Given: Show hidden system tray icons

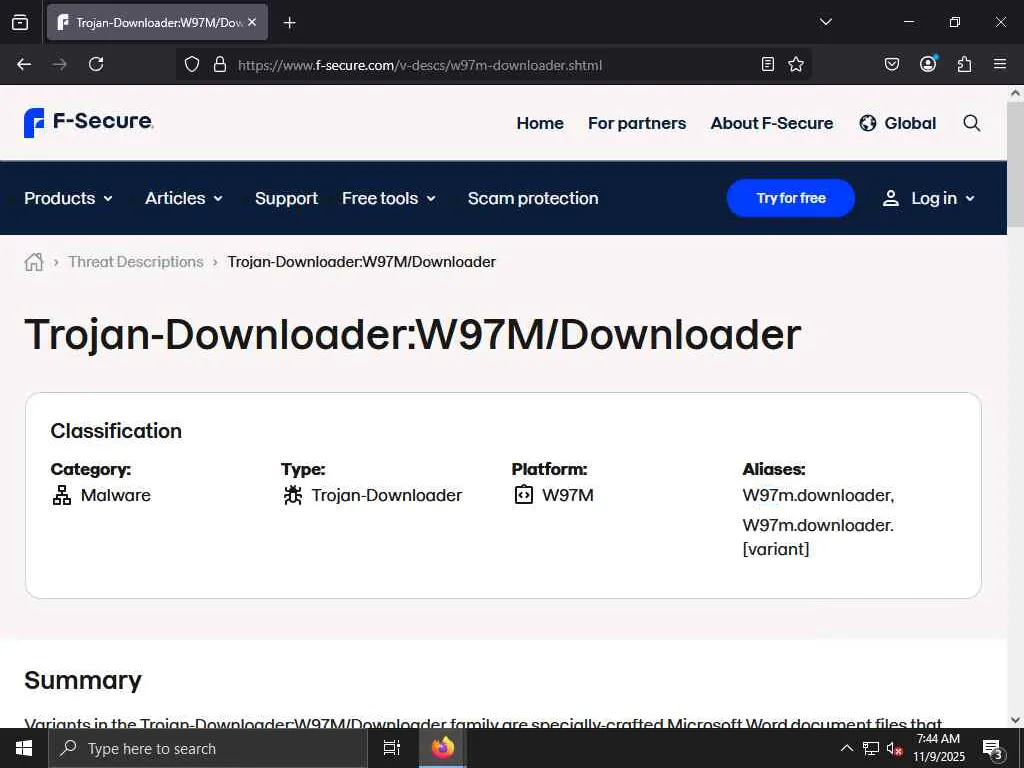Looking at the screenshot, I should click(x=846, y=748).
